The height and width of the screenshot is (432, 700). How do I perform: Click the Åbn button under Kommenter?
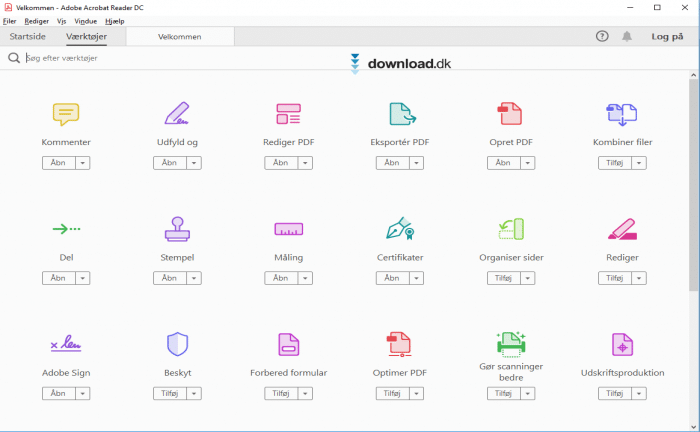pyautogui.click(x=58, y=163)
